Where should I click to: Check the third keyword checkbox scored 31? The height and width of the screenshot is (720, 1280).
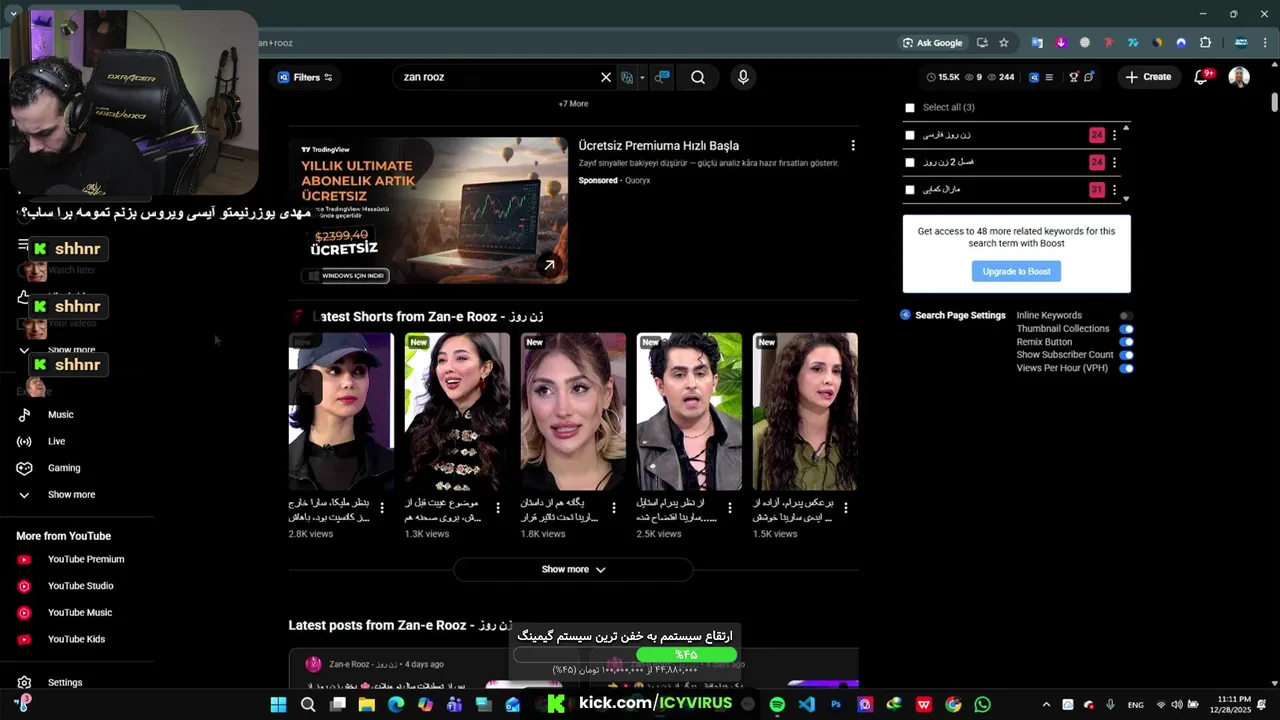909,189
